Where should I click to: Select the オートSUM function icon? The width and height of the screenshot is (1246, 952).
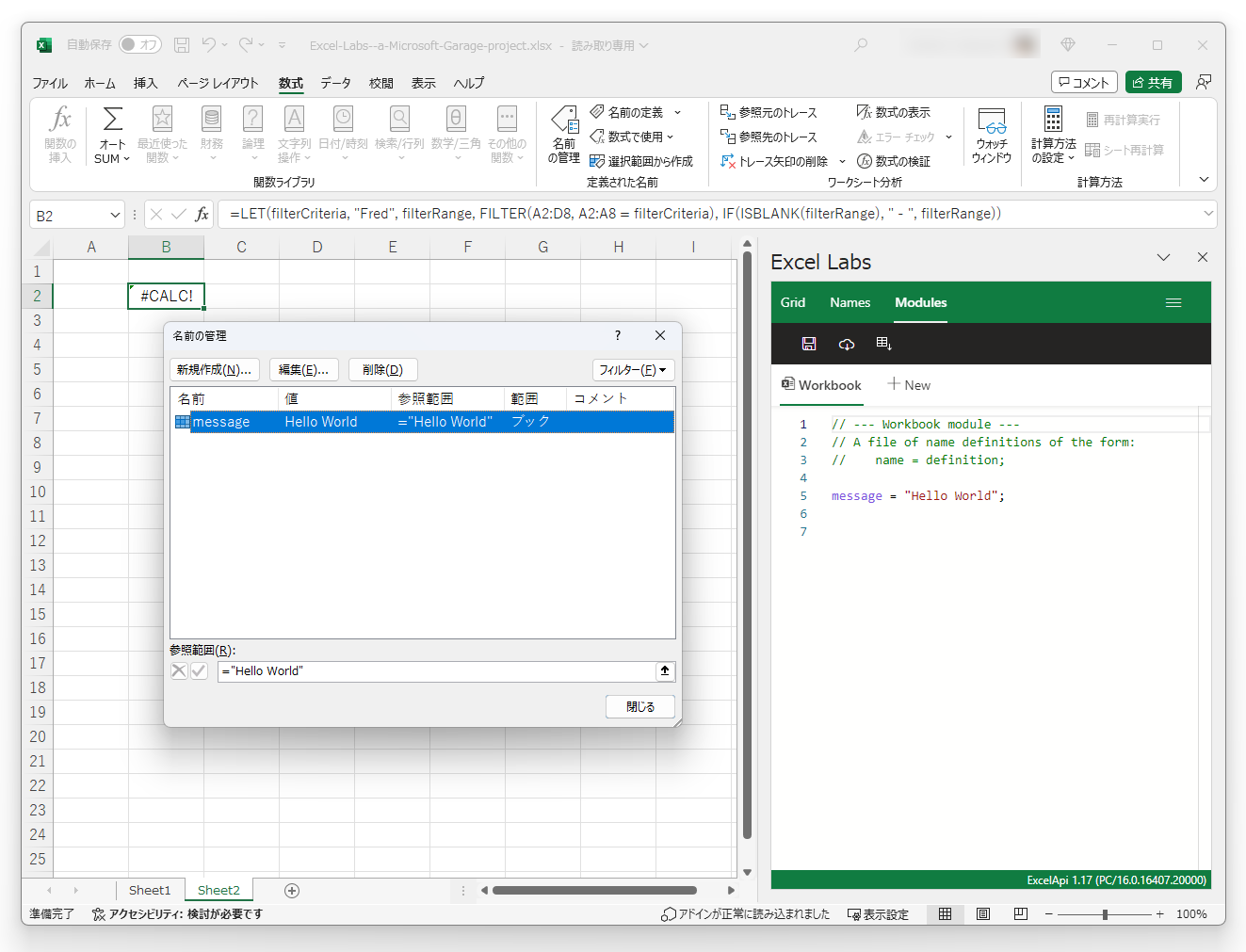tap(111, 134)
